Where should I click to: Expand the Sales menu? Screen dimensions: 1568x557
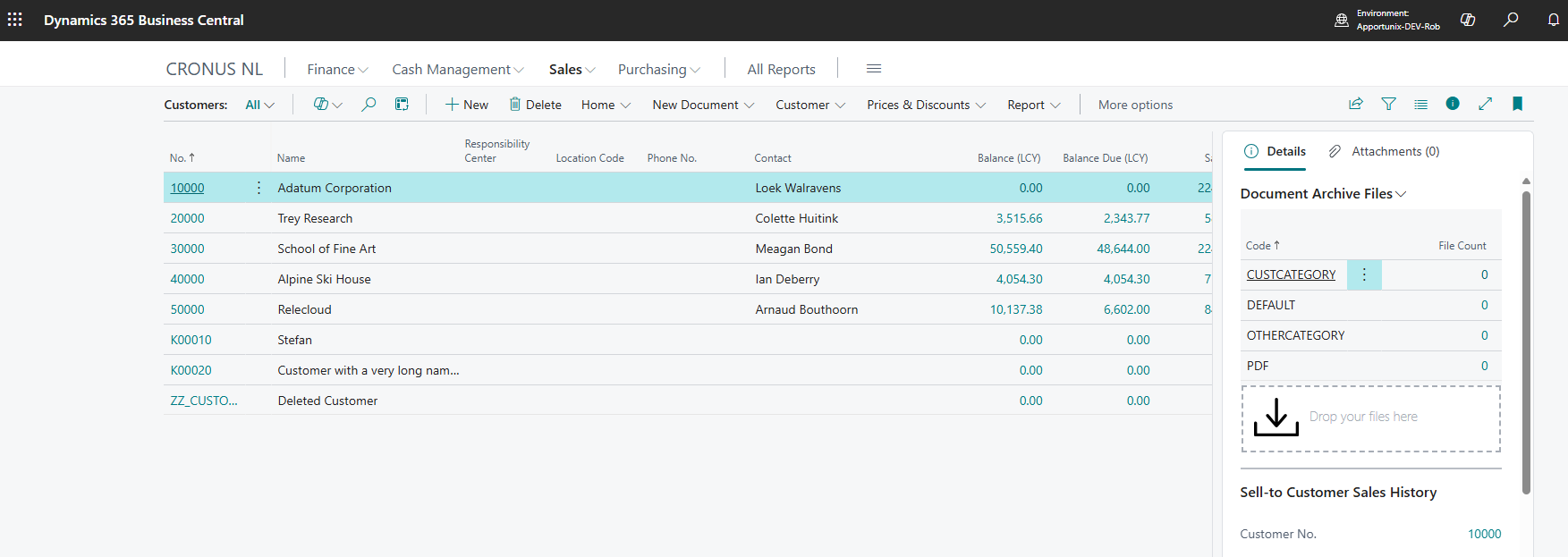tap(572, 69)
